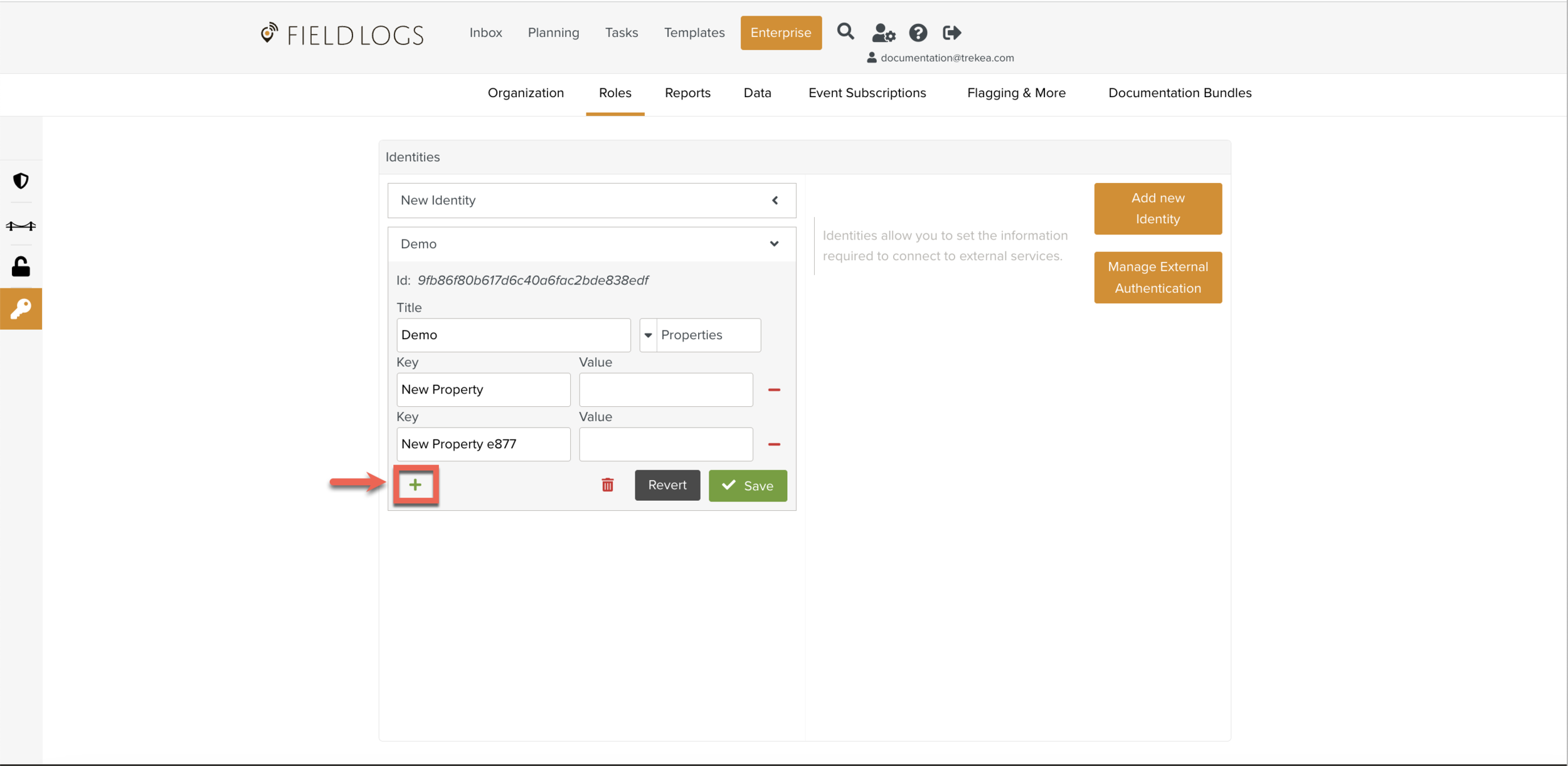Remove the New Property e877 row
This screenshot has height=766, width=1568.
click(x=774, y=444)
